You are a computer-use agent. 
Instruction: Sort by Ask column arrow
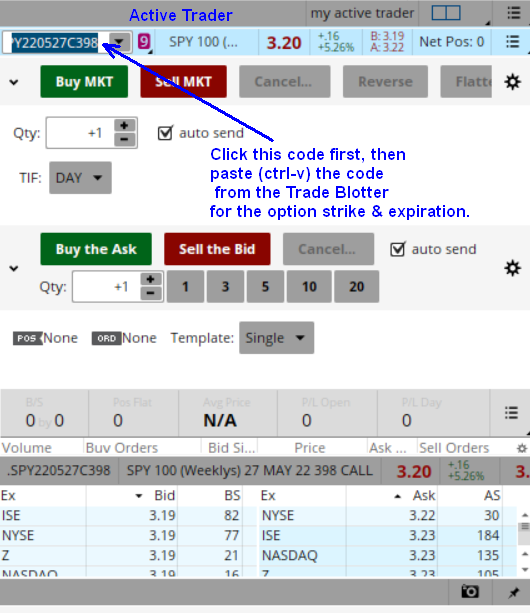point(398,496)
